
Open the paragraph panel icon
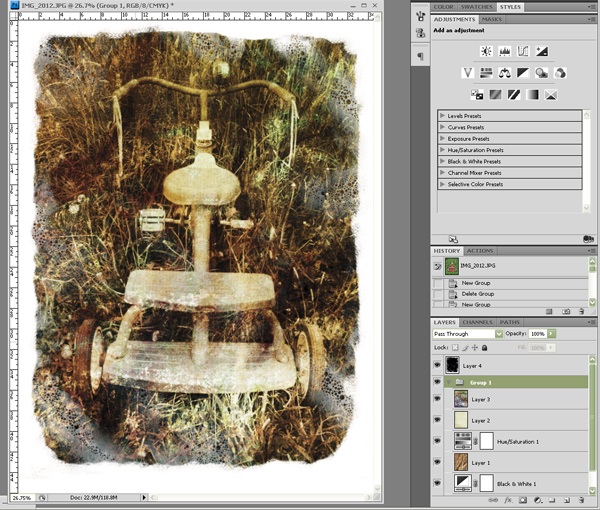pos(420,57)
